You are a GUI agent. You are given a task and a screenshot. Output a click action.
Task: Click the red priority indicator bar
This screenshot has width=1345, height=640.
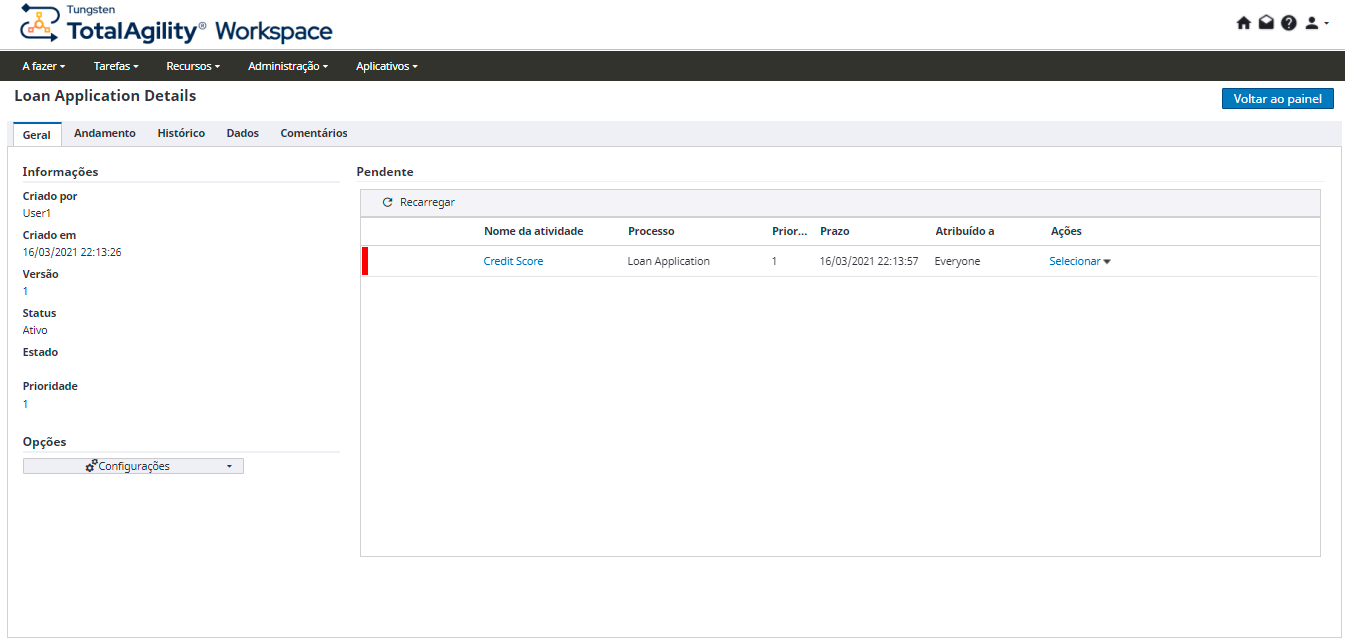tap(365, 261)
